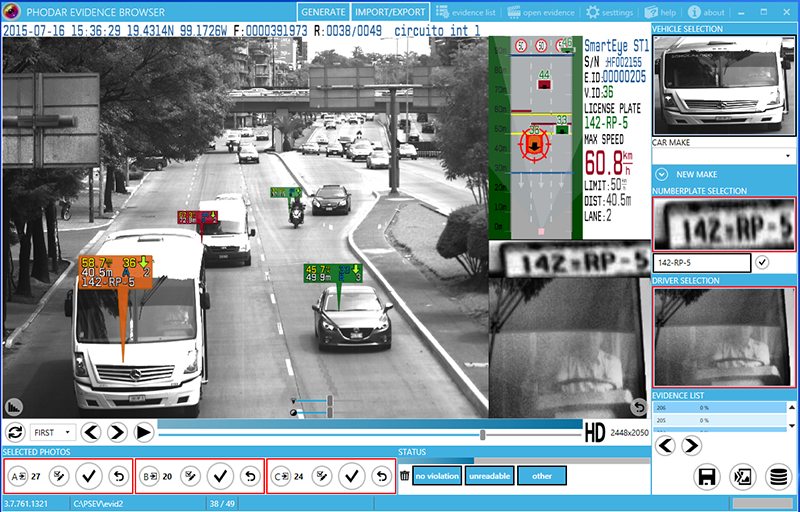Click the Phodar app logo icon
This screenshot has height=512, width=800.
[x=11, y=11]
